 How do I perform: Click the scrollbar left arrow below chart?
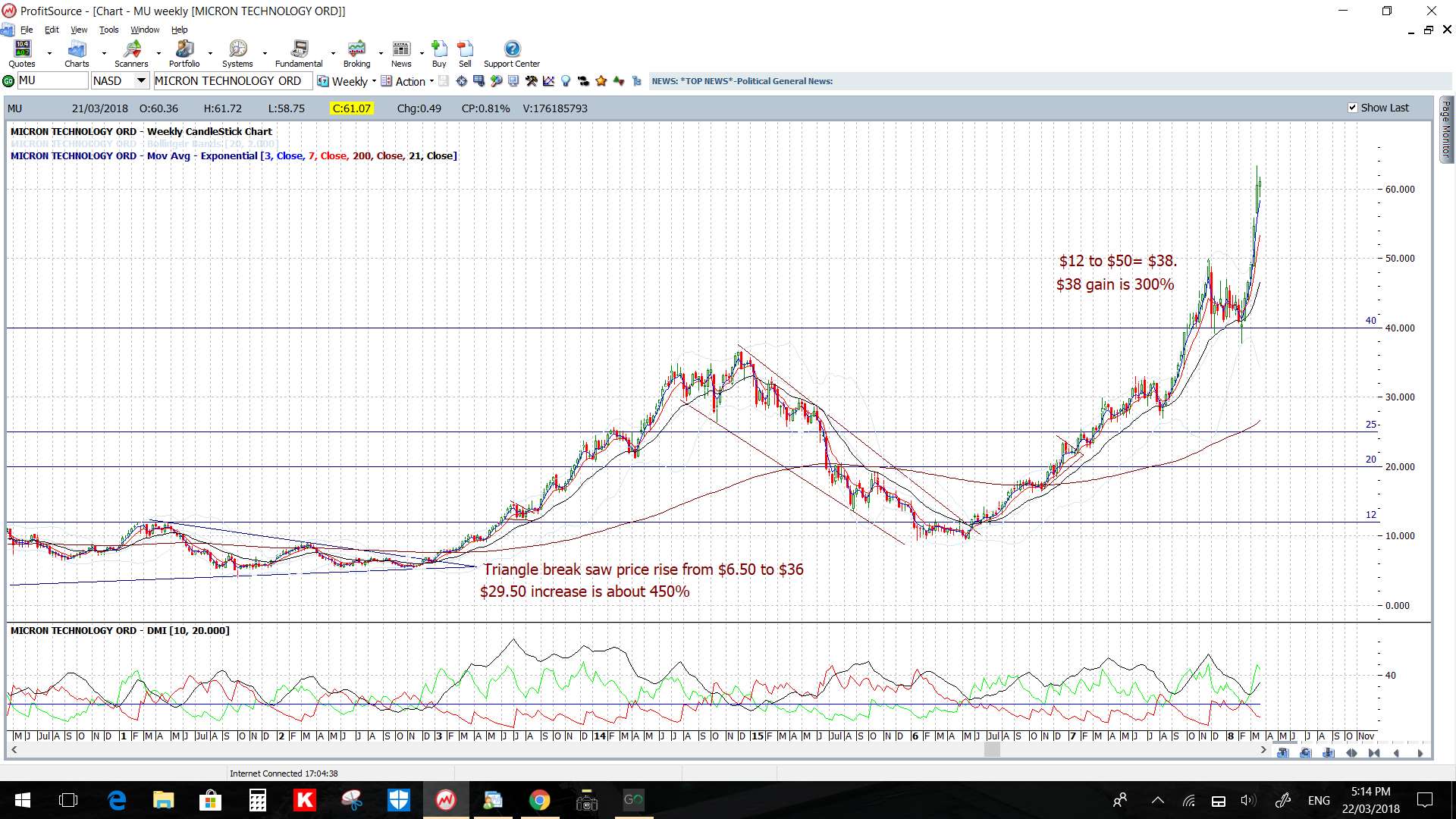(x=14, y=750)
